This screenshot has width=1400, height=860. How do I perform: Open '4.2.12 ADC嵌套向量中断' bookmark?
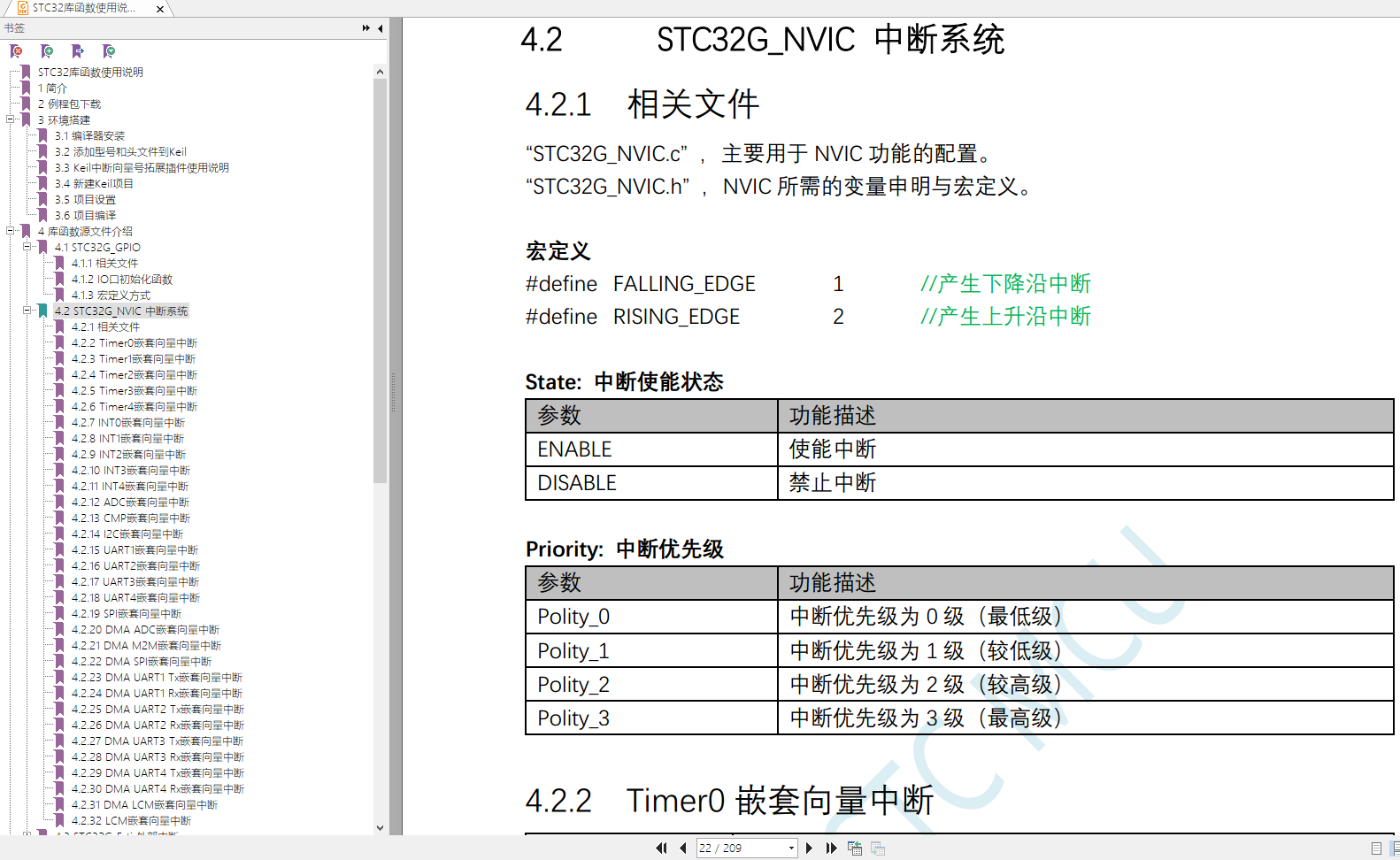coord(130,502)
